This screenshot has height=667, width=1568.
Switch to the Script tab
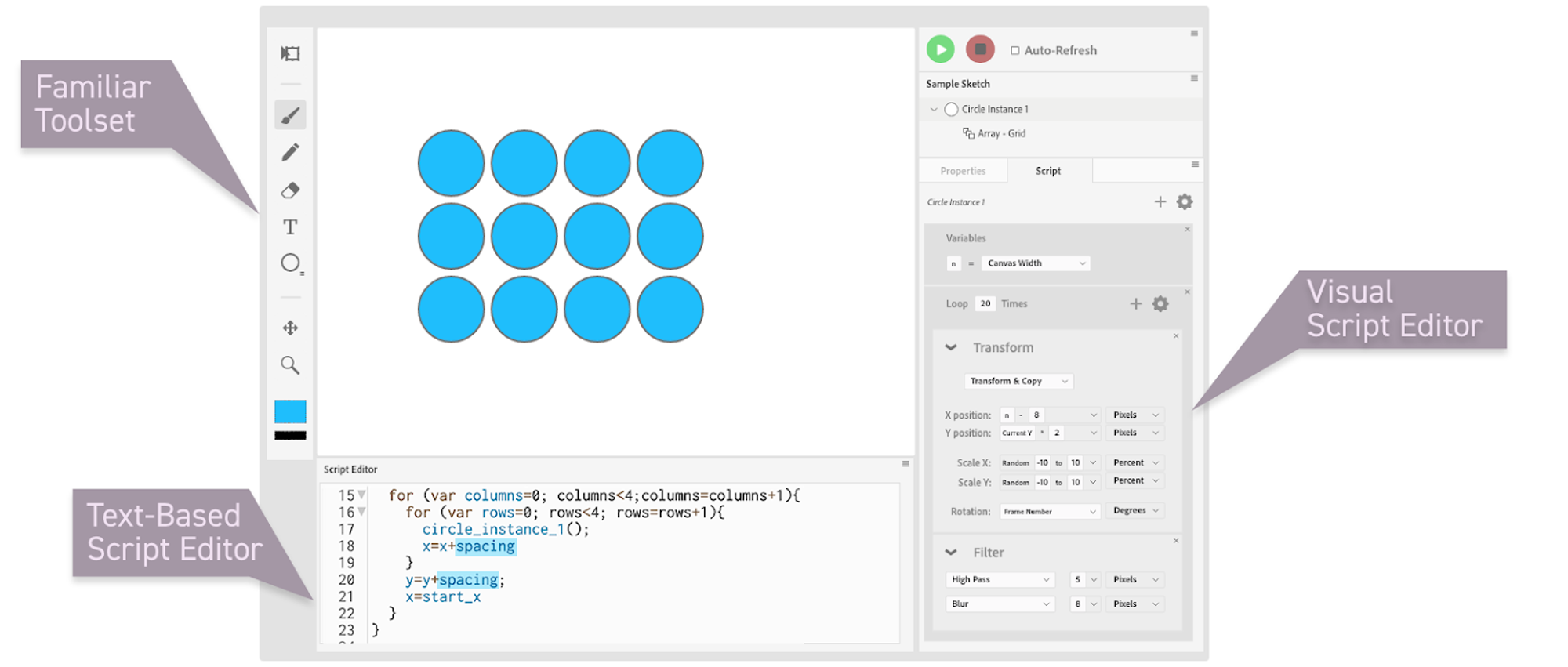click(1048, 171)
